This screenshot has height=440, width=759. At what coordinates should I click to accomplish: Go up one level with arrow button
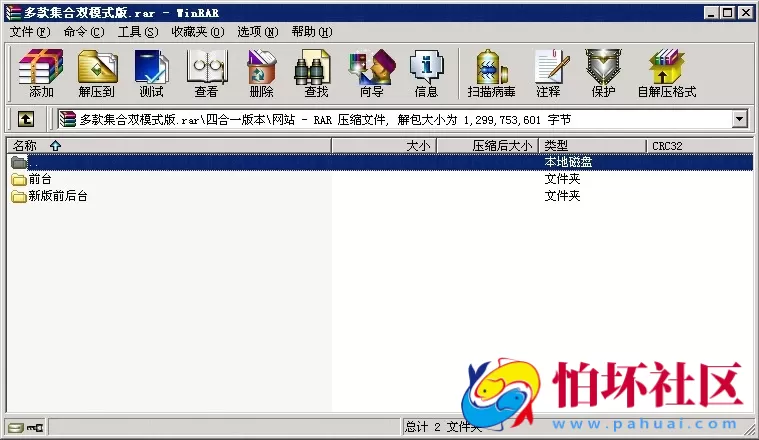click(26, 119)
